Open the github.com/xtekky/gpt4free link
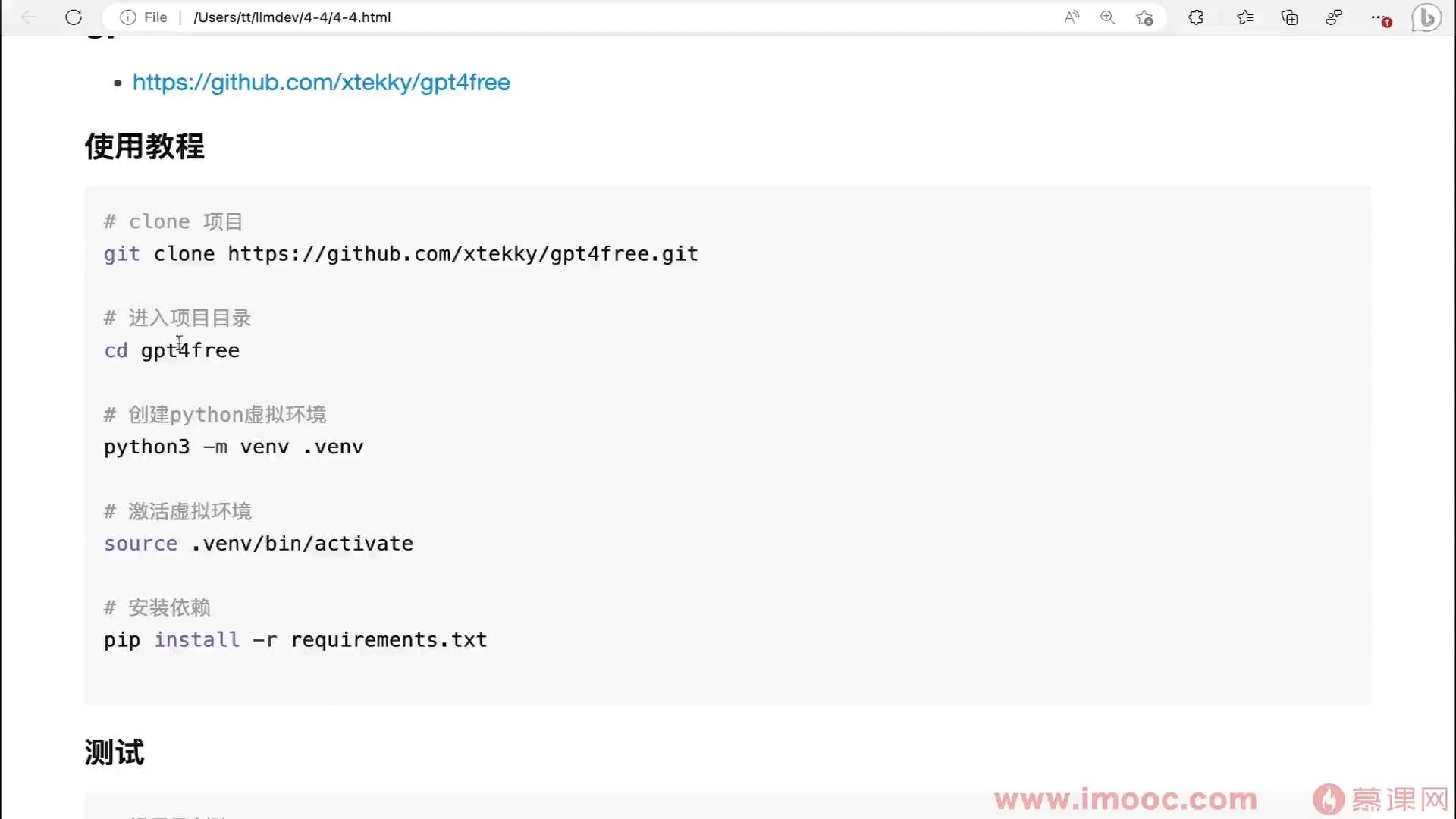1456x819 pixels. (x=321, y=82)
